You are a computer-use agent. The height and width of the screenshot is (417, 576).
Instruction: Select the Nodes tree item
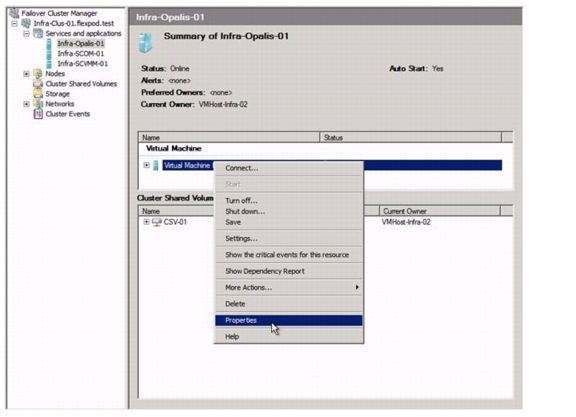(x=55, y=74)
